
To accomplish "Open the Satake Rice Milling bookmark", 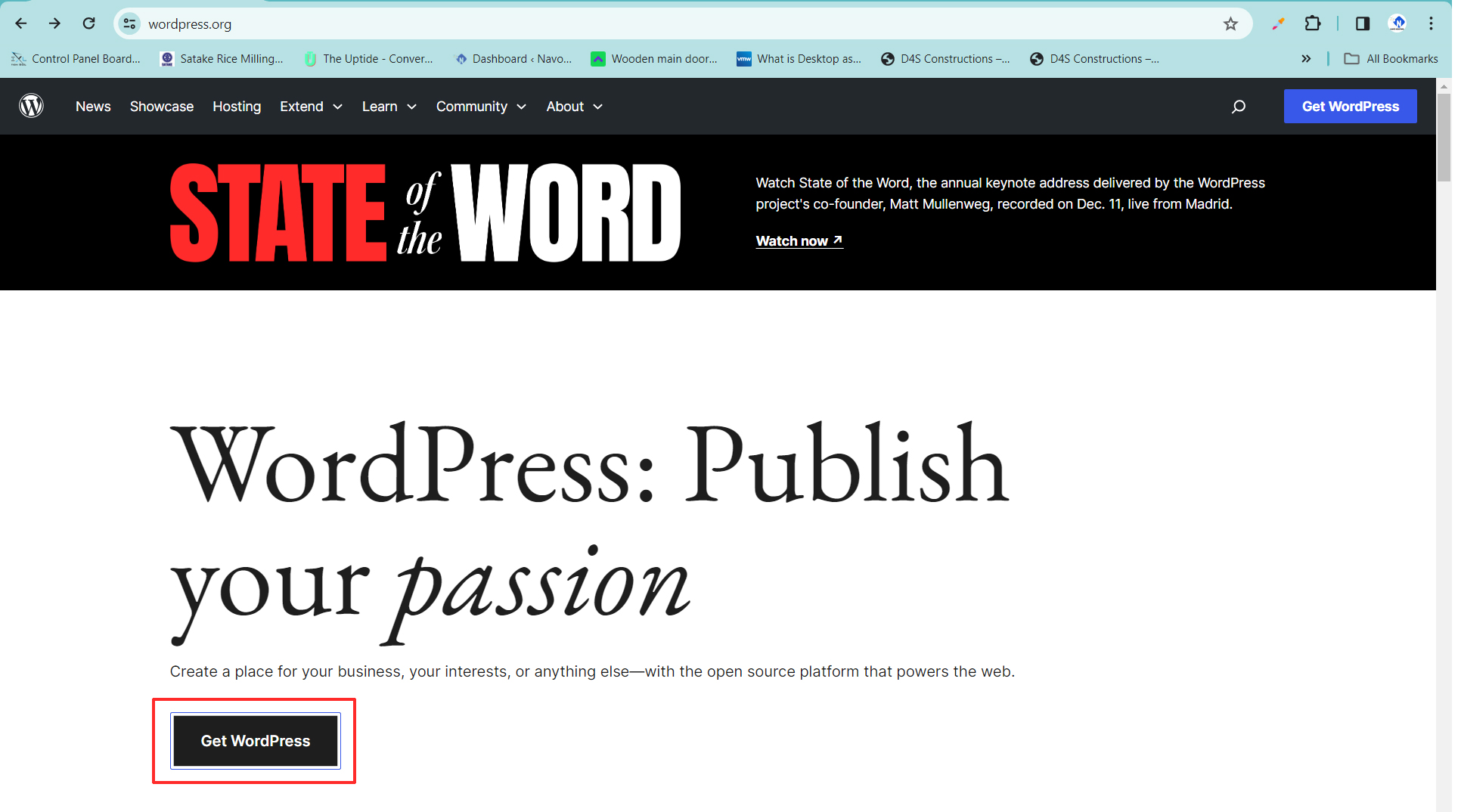I will [222, 58].
